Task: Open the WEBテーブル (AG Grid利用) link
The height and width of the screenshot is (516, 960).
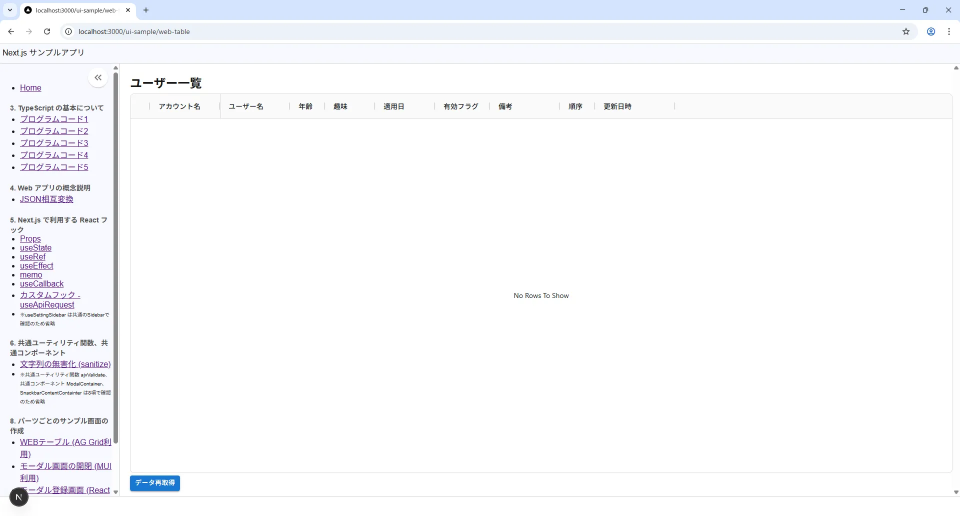Action: pos(66,448)
